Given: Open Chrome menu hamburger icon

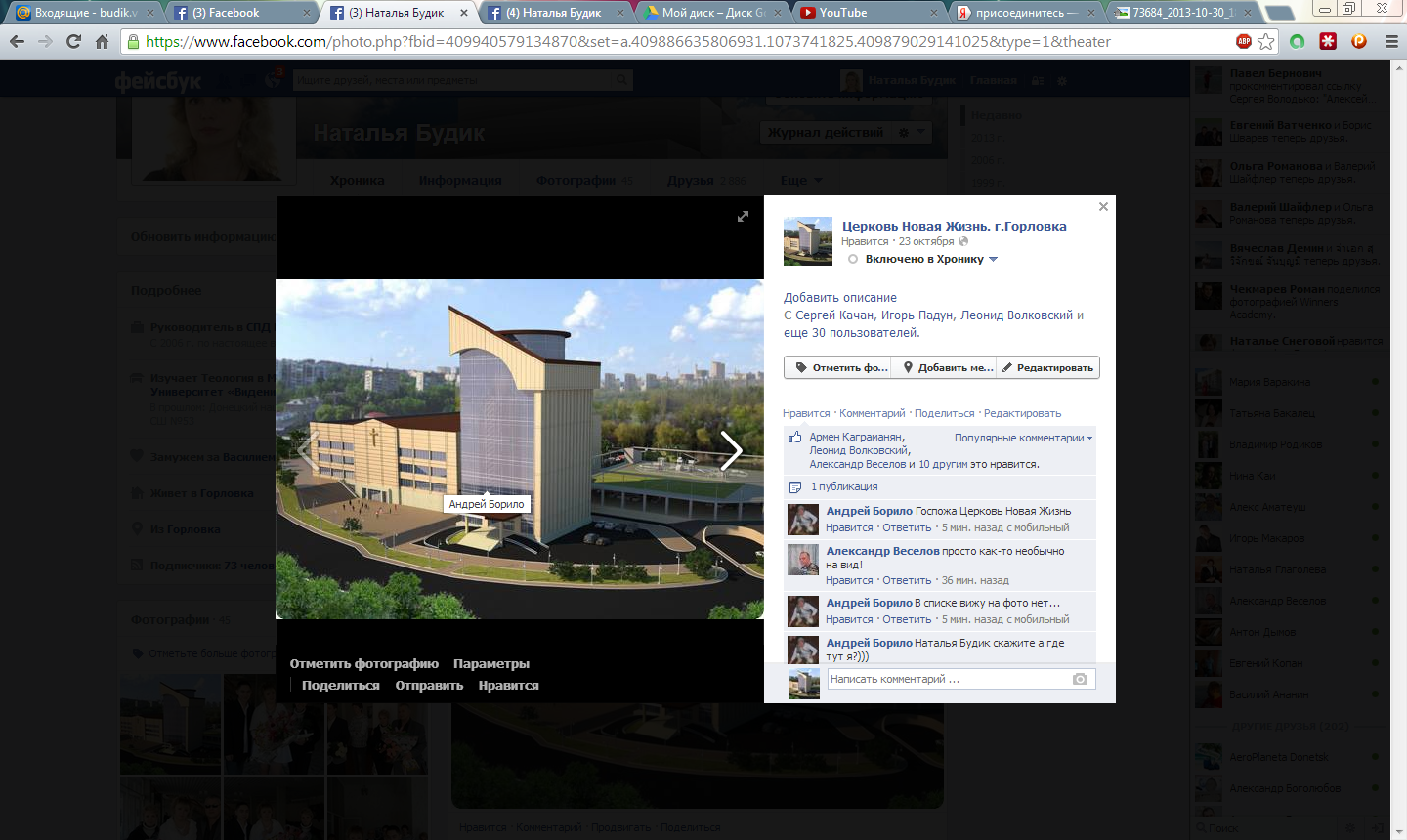Looking at the screenshot, I should tap(1391, 42).
